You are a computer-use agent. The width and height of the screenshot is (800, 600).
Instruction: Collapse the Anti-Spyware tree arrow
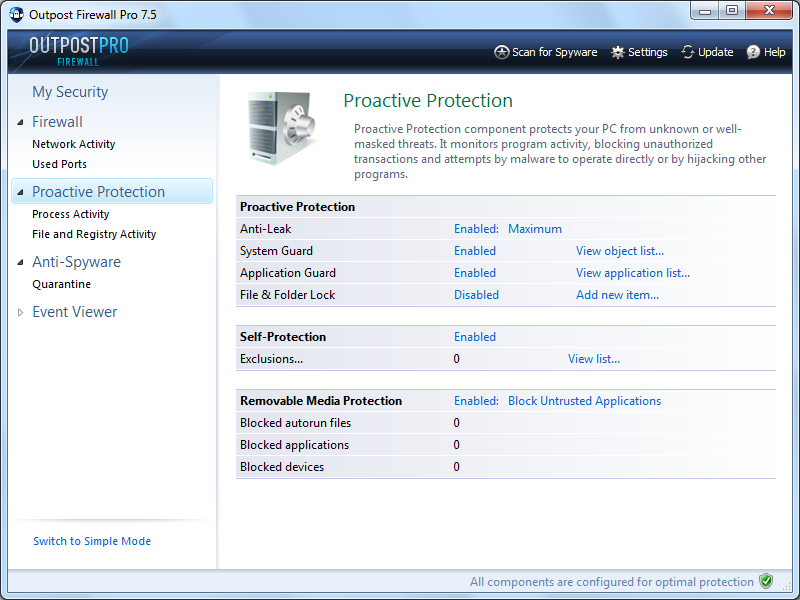tap(21, 262)
